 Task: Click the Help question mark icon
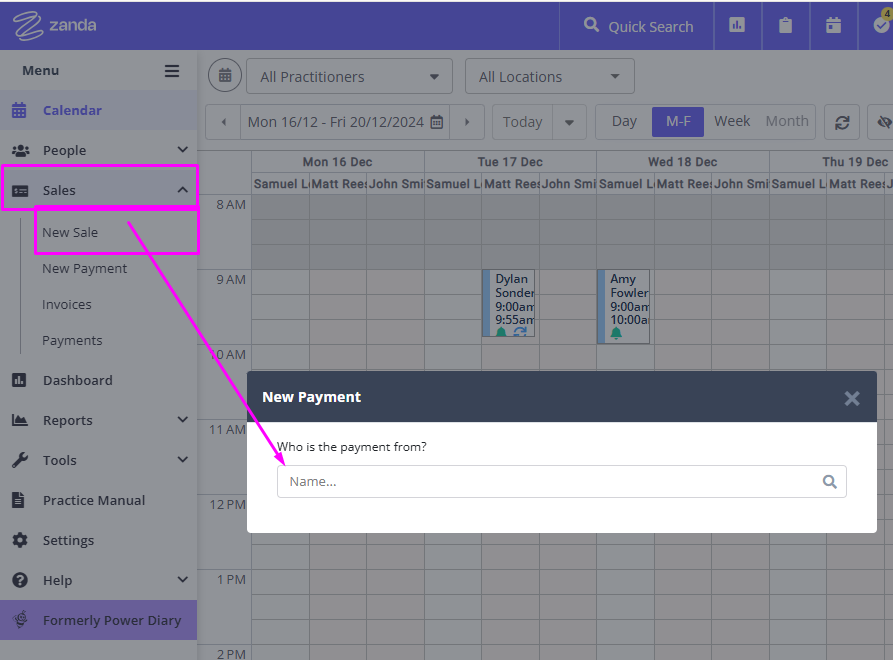pos(20,580)
